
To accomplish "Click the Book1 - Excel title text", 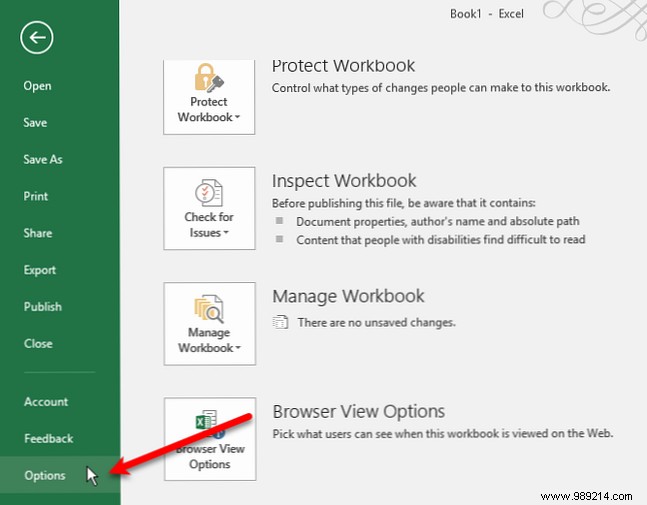I will point(487,14).
